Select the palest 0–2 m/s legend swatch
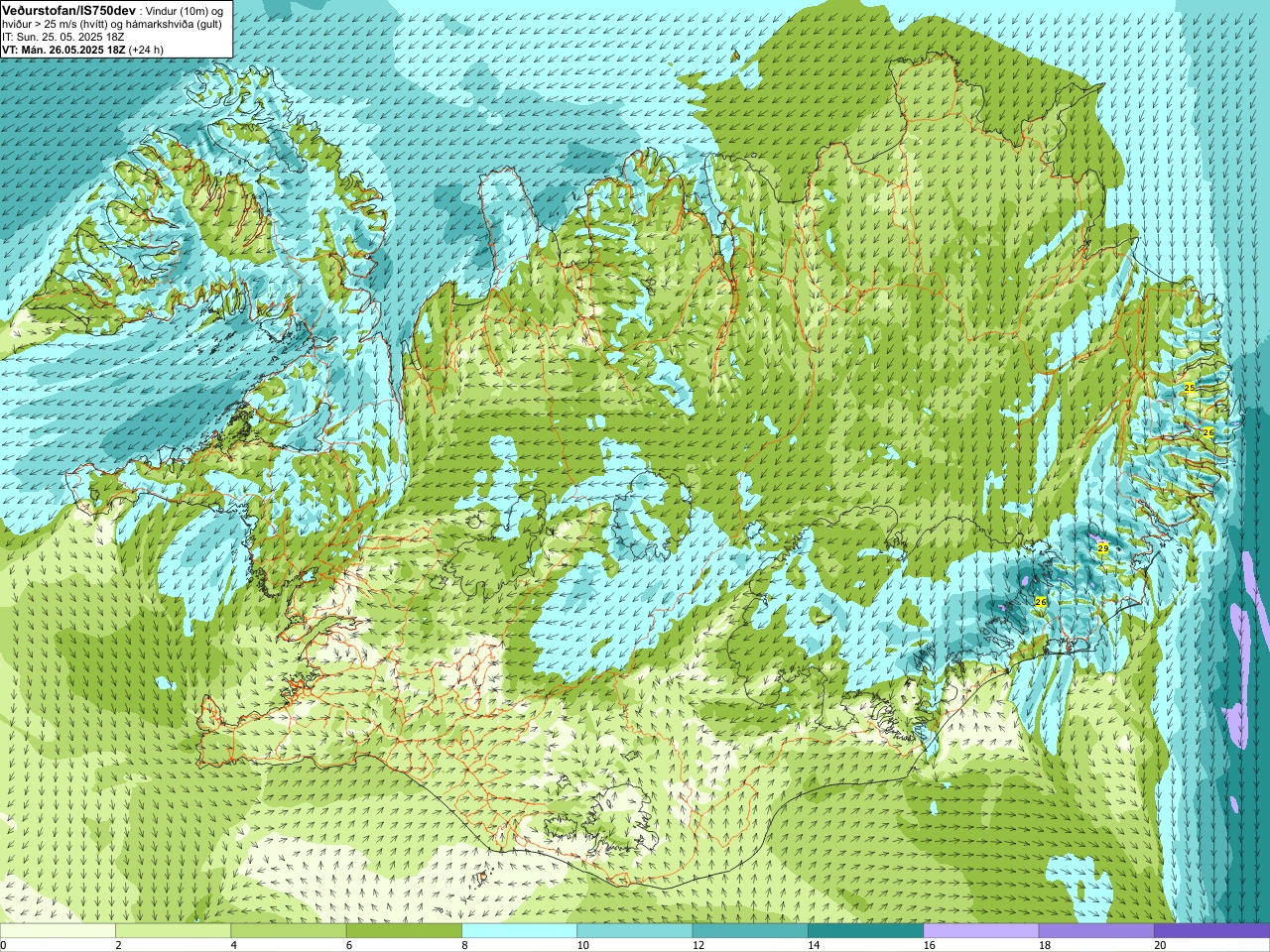1270x952 pixels. click(58, 931)
